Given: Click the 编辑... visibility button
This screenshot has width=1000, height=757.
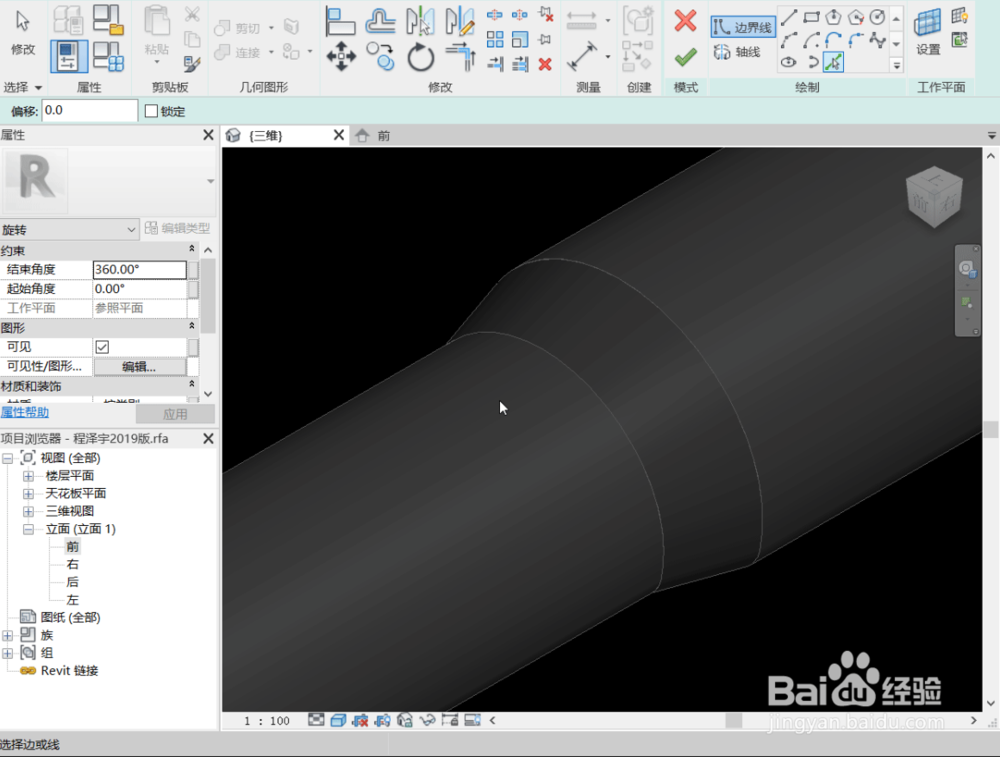Looking at the screenshot, I should coord(140,367).
